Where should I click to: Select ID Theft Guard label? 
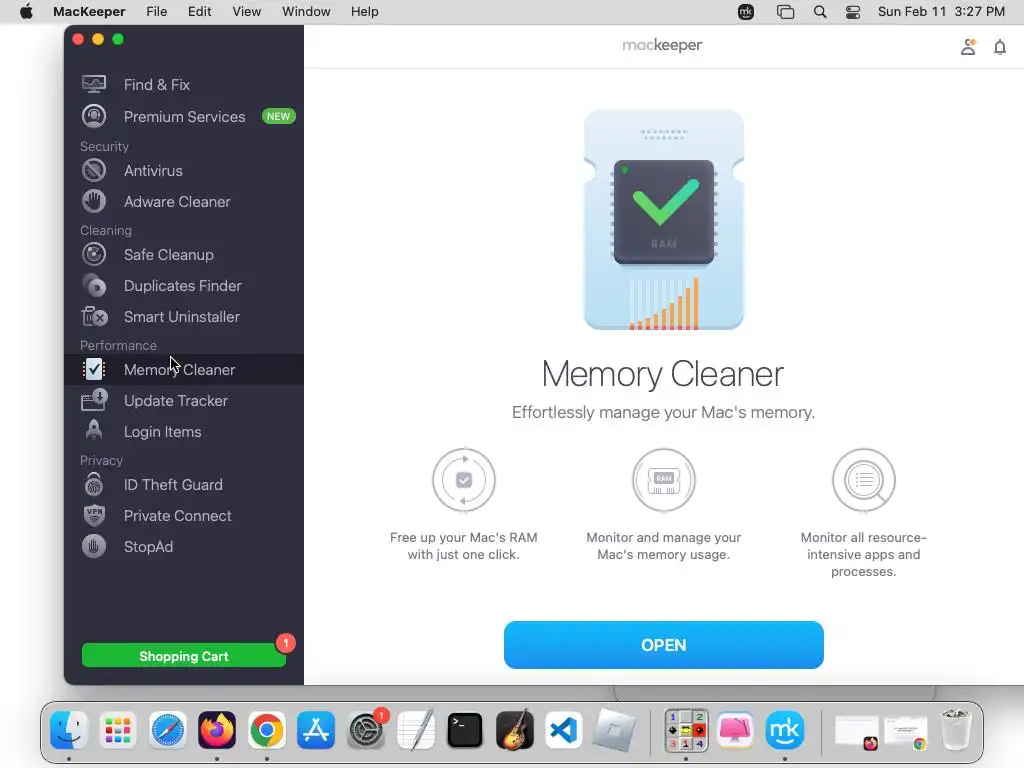click(173, 485)
